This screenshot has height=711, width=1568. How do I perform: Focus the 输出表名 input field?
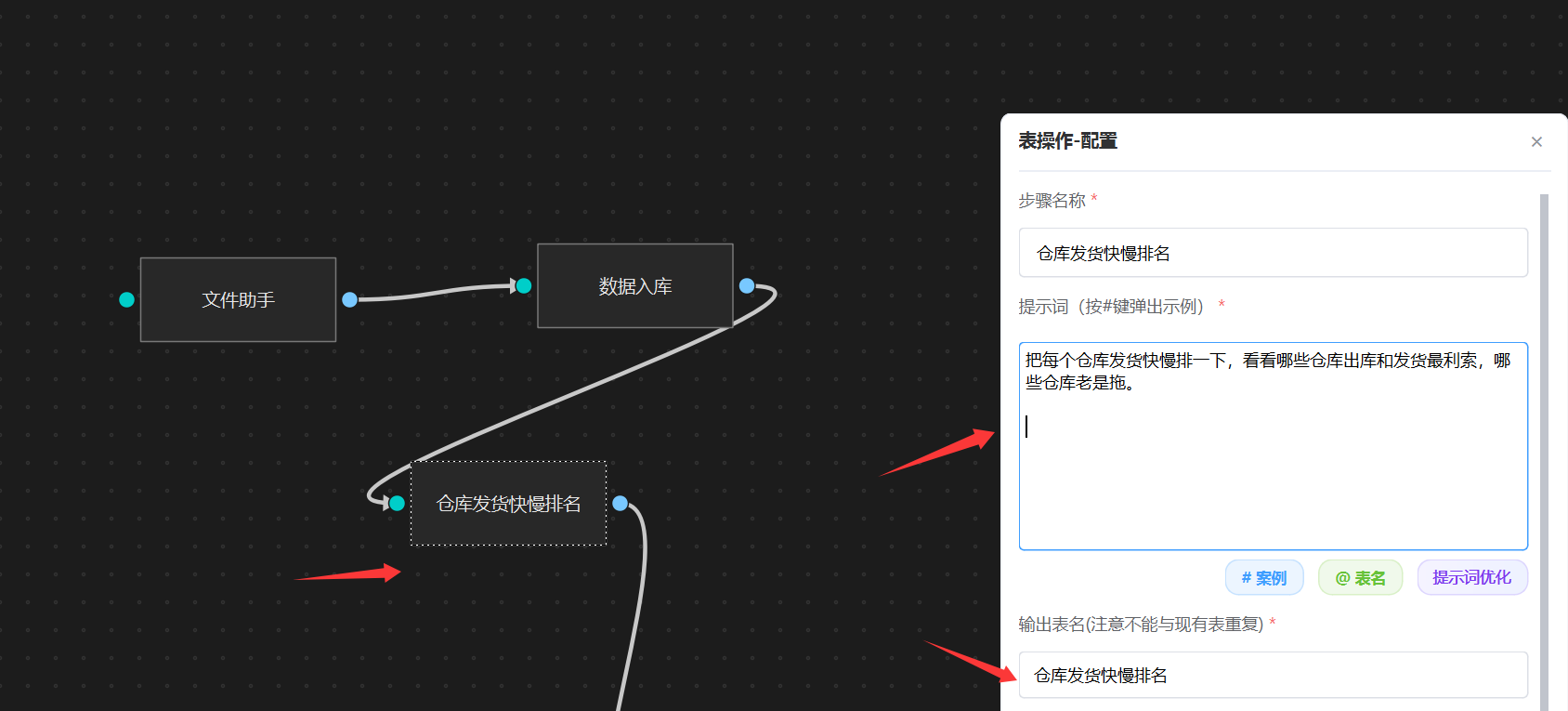click(x=1274, y=675)
